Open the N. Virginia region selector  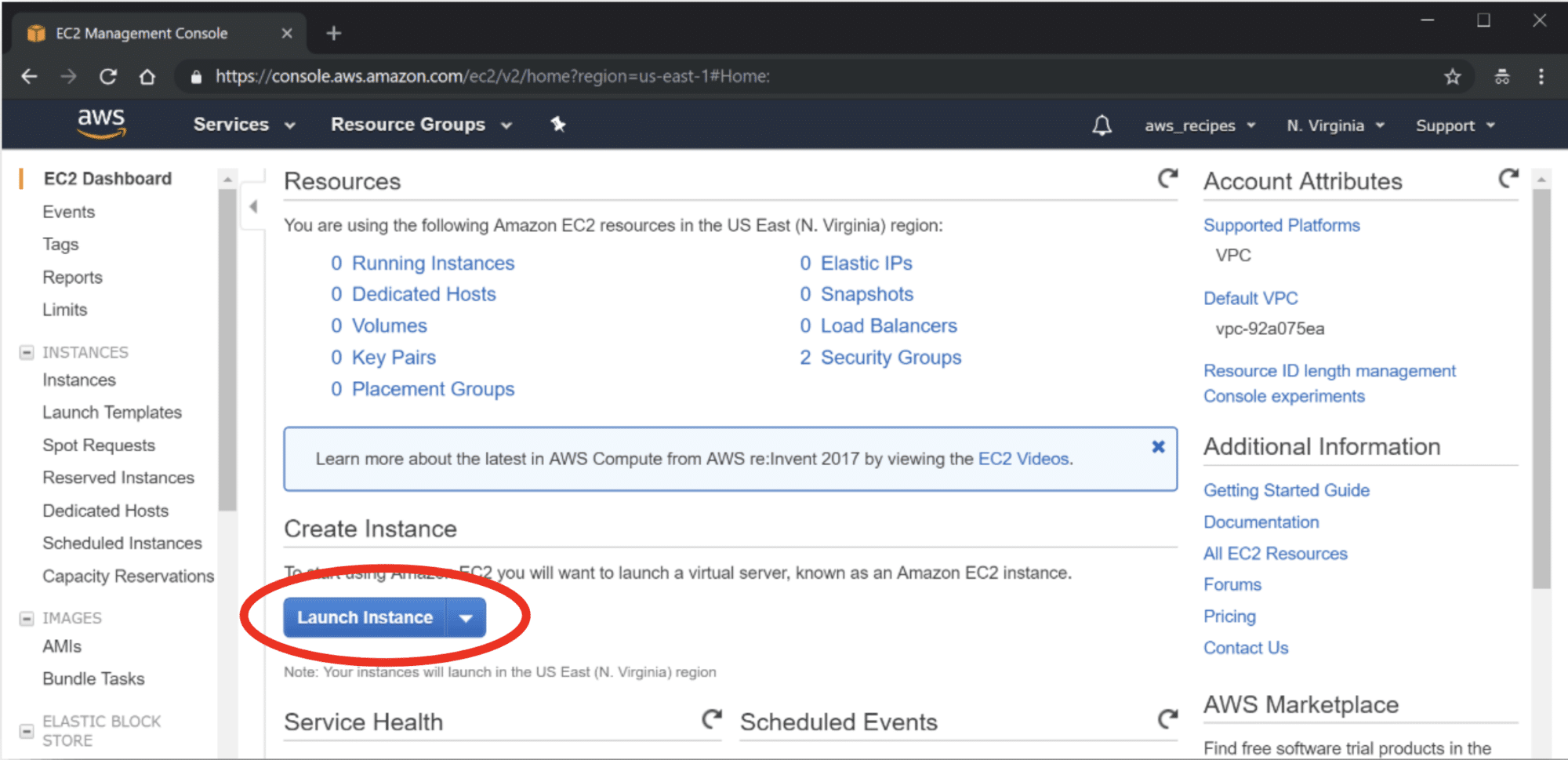point(1335,125)
